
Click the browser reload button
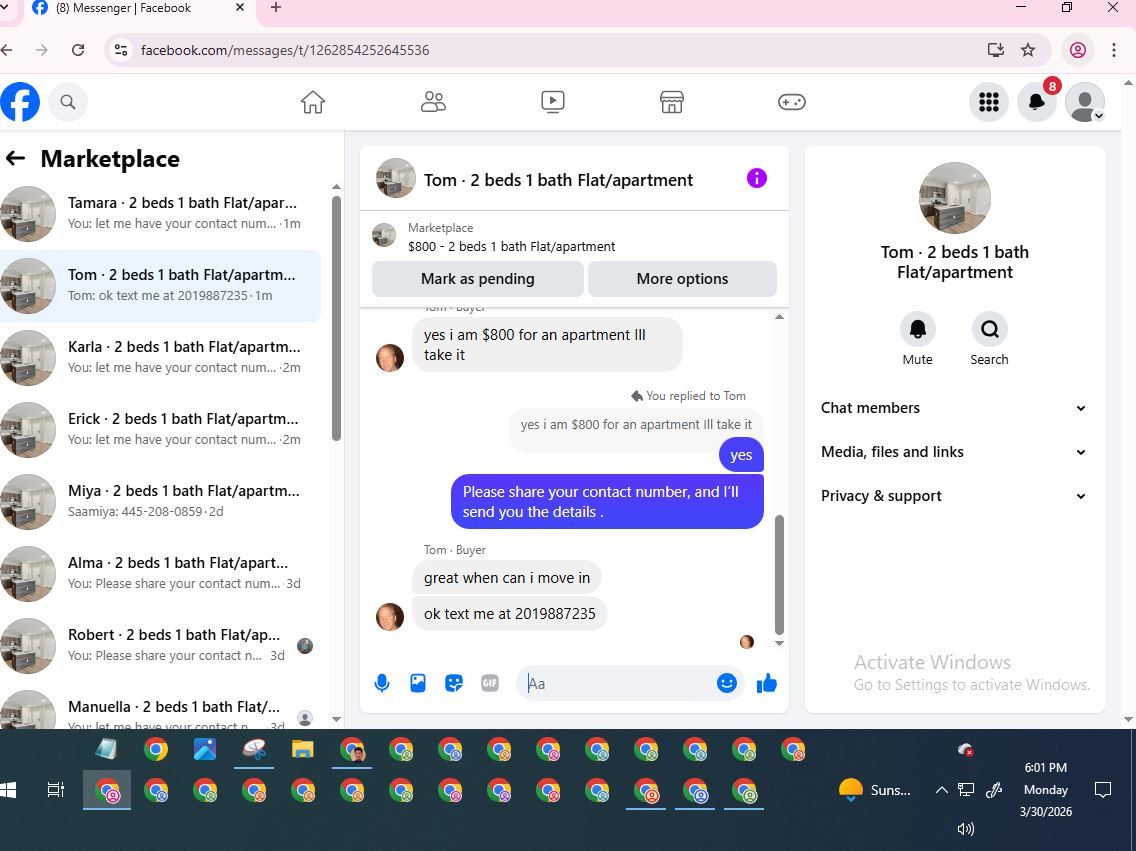point(78,50)
